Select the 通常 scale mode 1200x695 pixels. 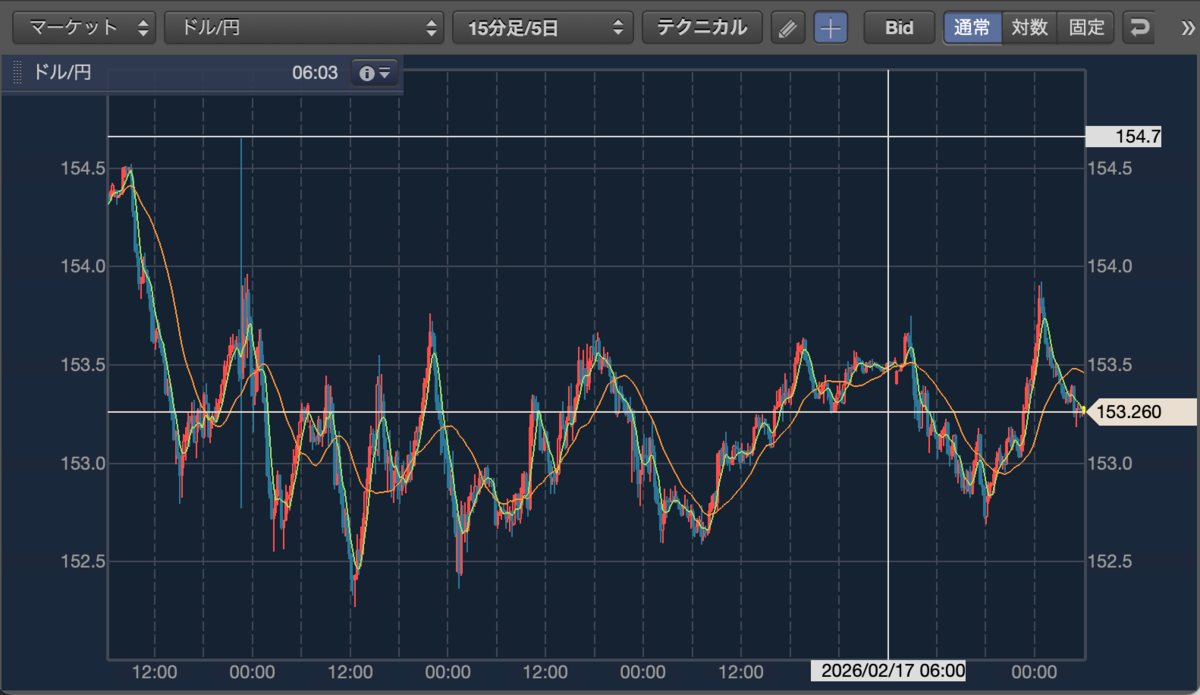(972, 27)
